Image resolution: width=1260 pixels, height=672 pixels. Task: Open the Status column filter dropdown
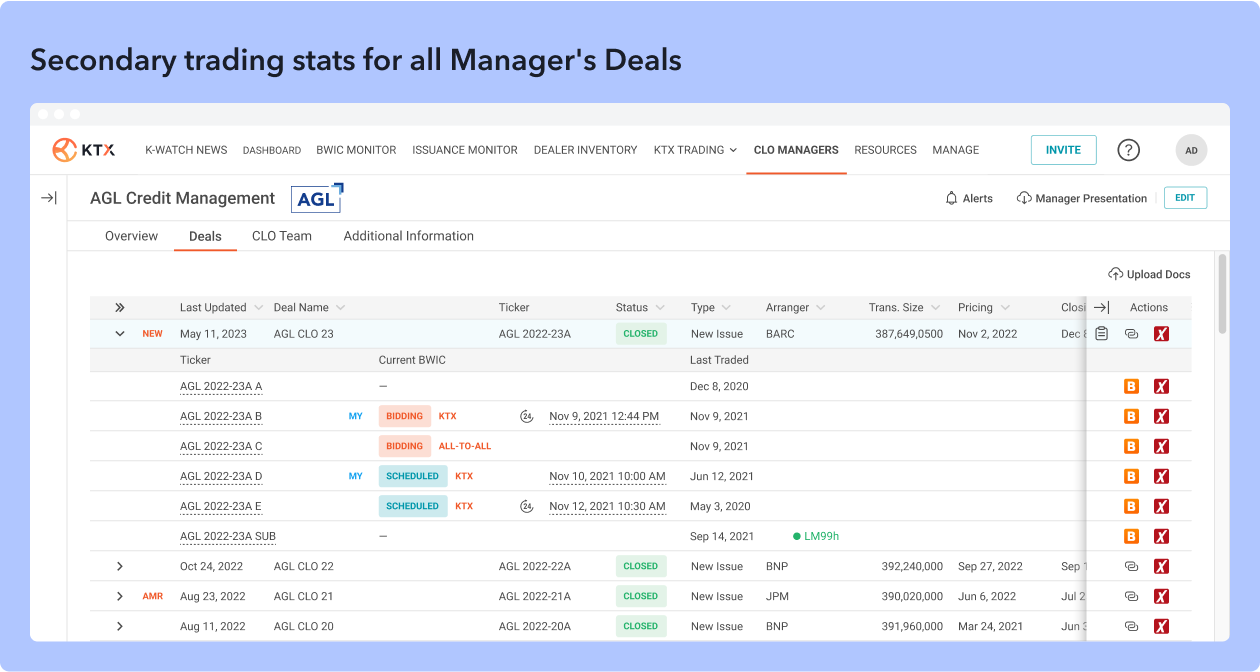point(661,308)
